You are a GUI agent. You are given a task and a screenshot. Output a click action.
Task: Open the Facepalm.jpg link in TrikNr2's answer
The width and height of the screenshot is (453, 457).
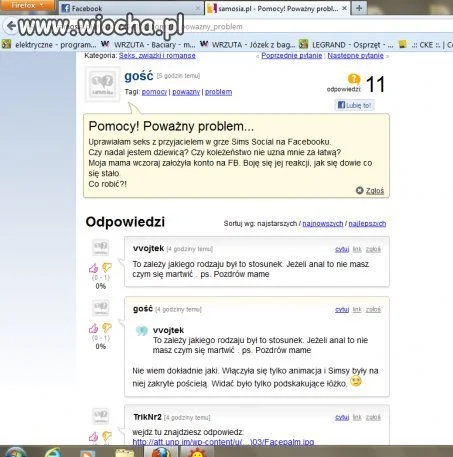click(x=223, y=442)
